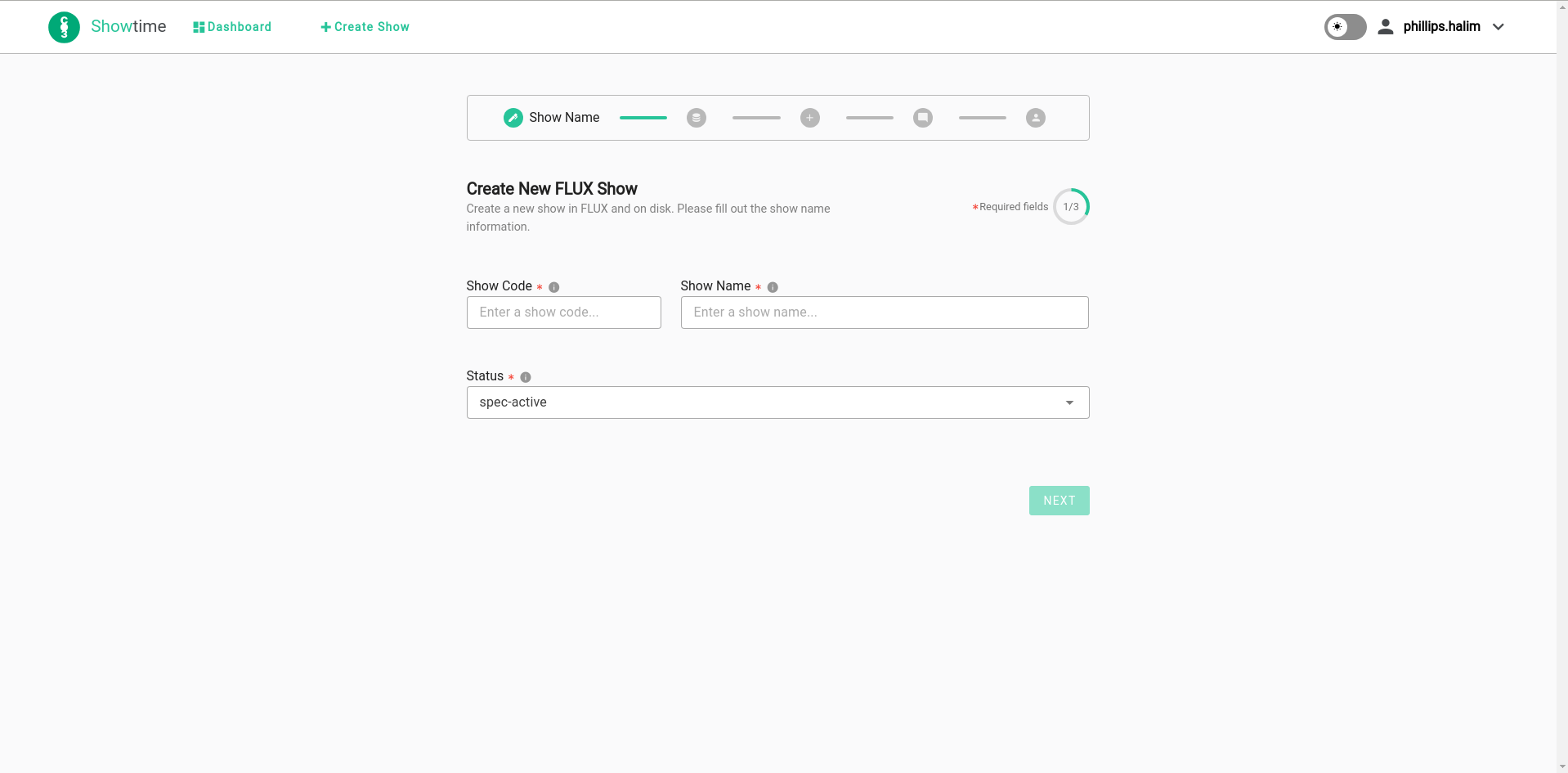Go to the database stack step icon
The height and width of the screenshot is (773, 1568).
696,118
